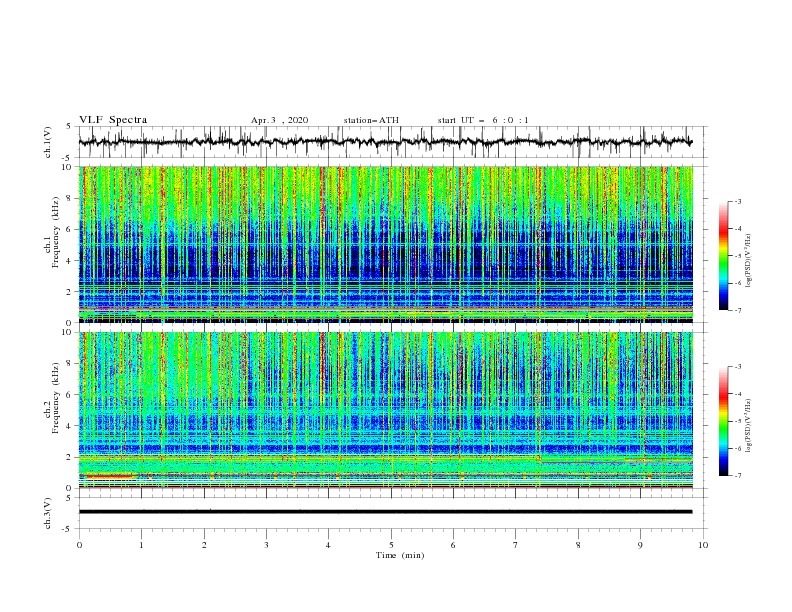Click the ch.2 spectrogram panel

(386, 410)
